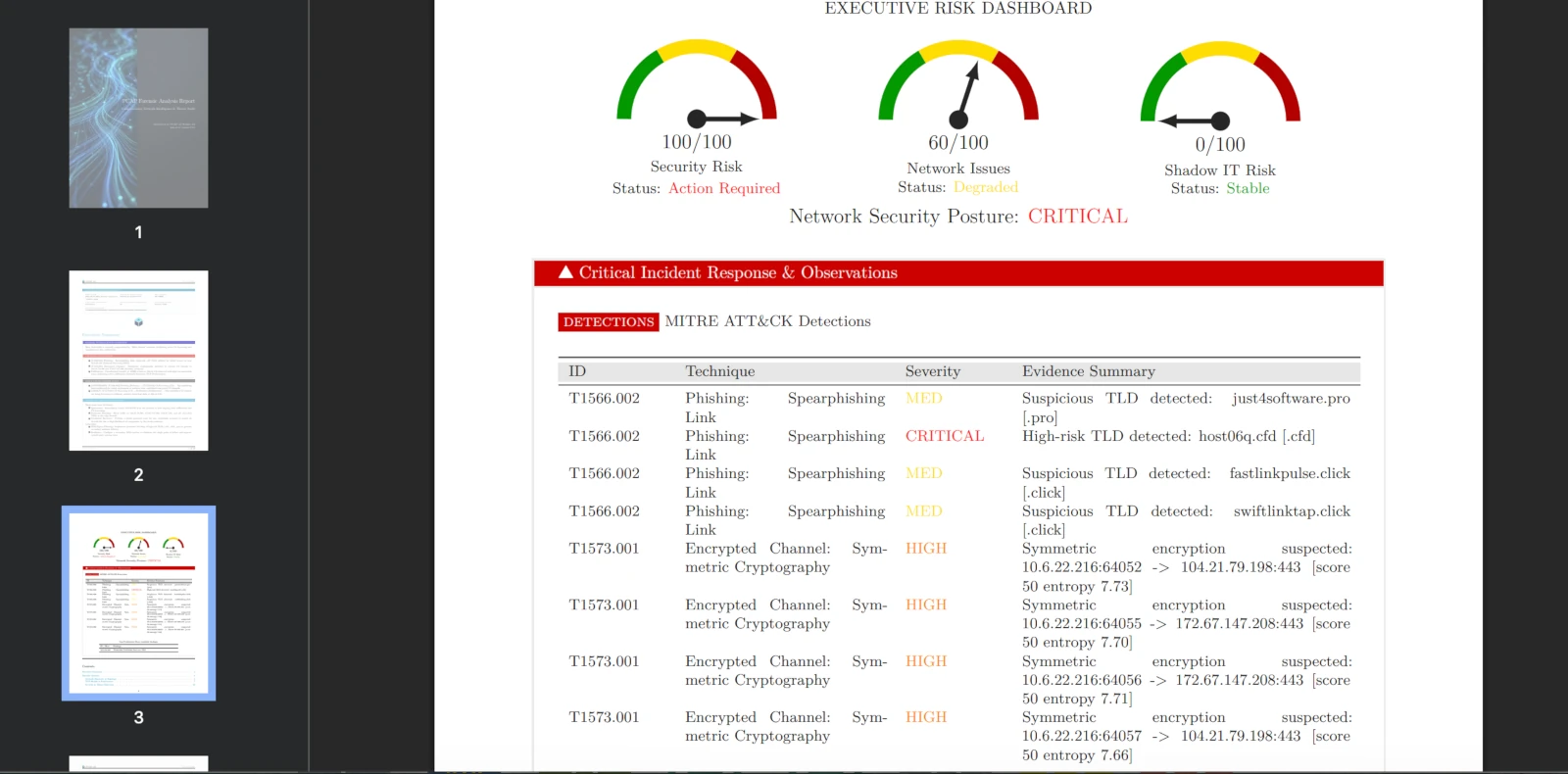1568x774 pixels.
Task: Click "MITRE ATT&CK Detections" heading
Action: (768, 321)
